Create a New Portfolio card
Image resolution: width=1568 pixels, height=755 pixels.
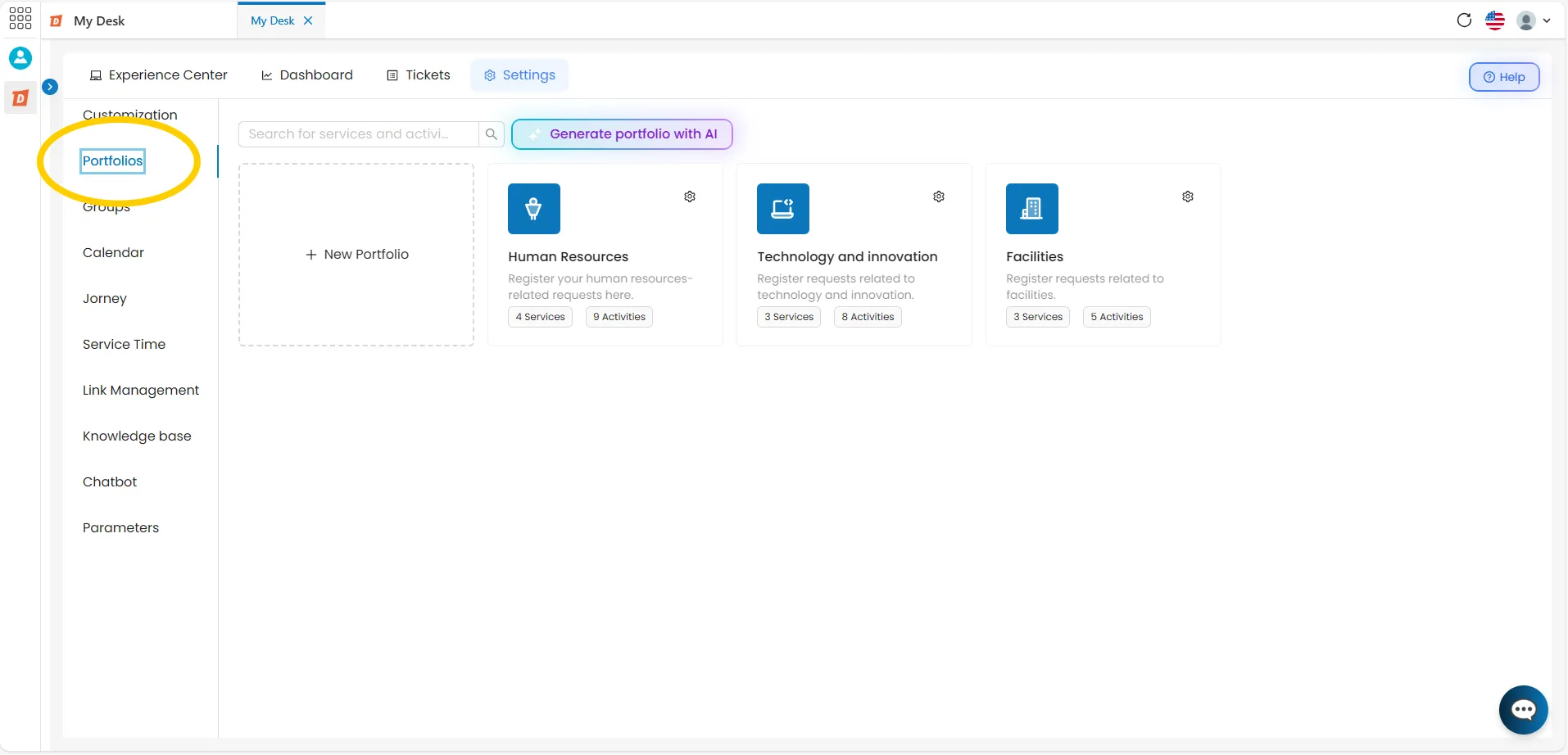pos(356,255)
